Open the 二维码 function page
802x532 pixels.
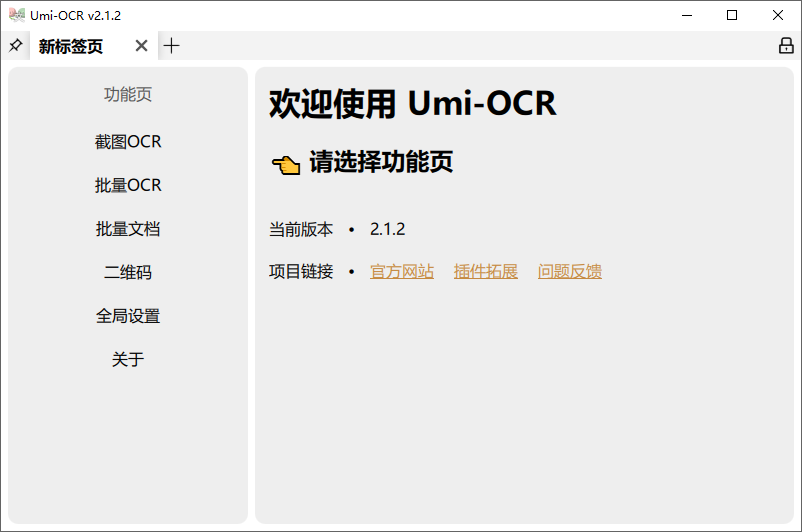128,272
